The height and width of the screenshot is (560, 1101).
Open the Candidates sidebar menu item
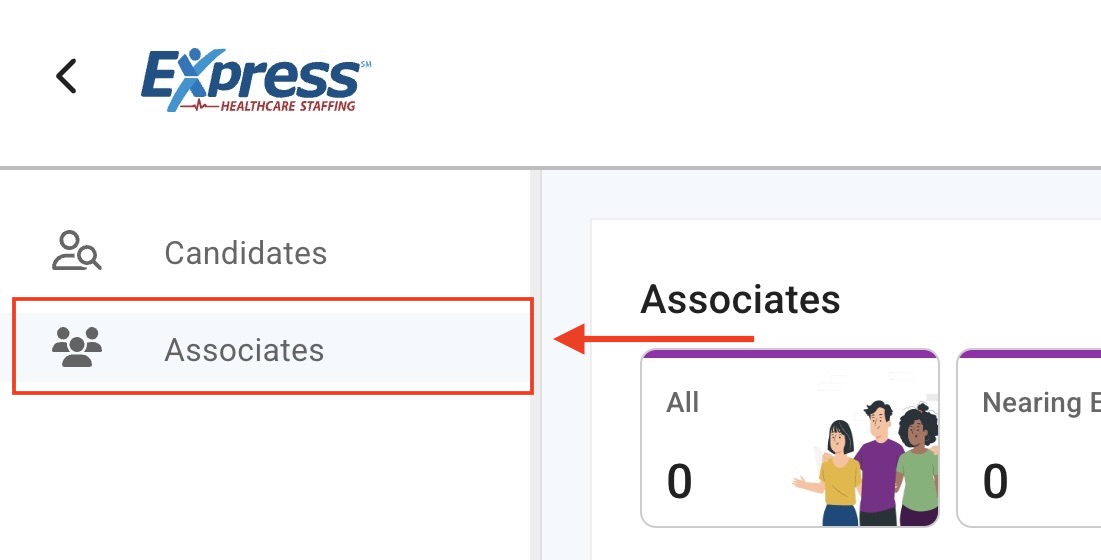245,253
